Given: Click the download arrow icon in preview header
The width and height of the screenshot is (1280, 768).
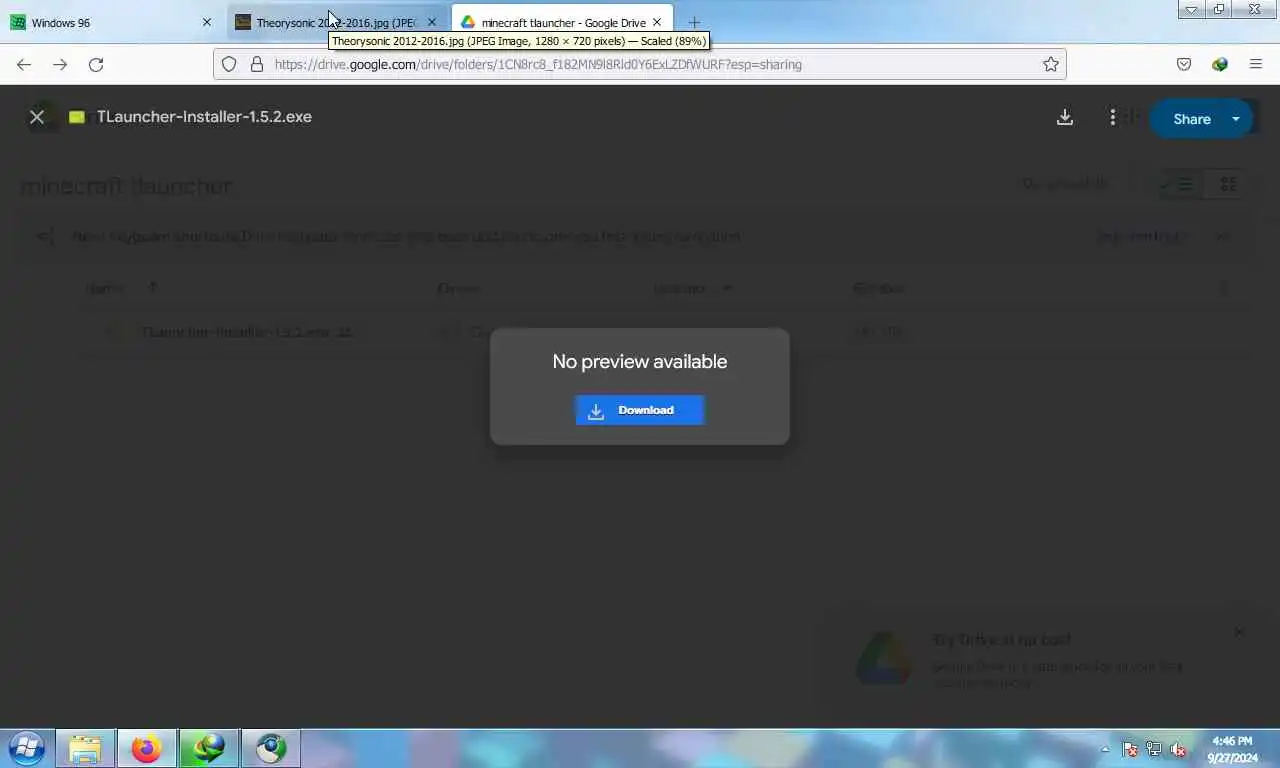Looking at the screenshot, I should 1065,118.
